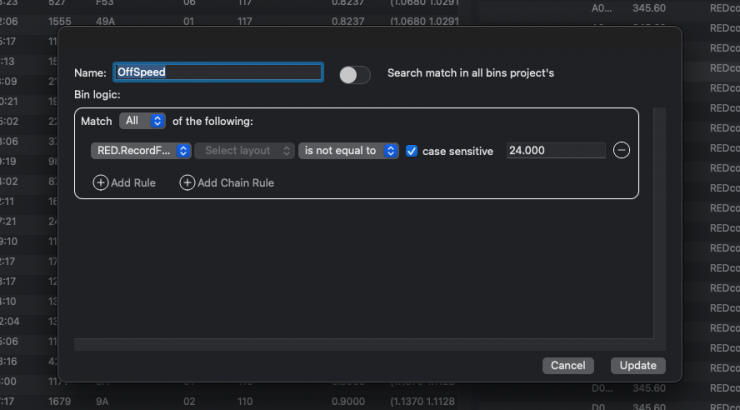
Task: Toggle search match in all project bins
Action: 354,74
